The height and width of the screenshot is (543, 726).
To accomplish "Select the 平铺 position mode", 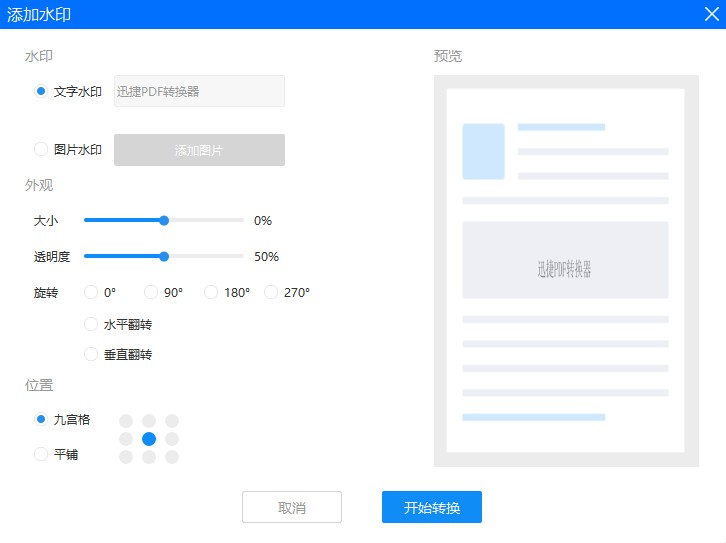I will (41, 454).
